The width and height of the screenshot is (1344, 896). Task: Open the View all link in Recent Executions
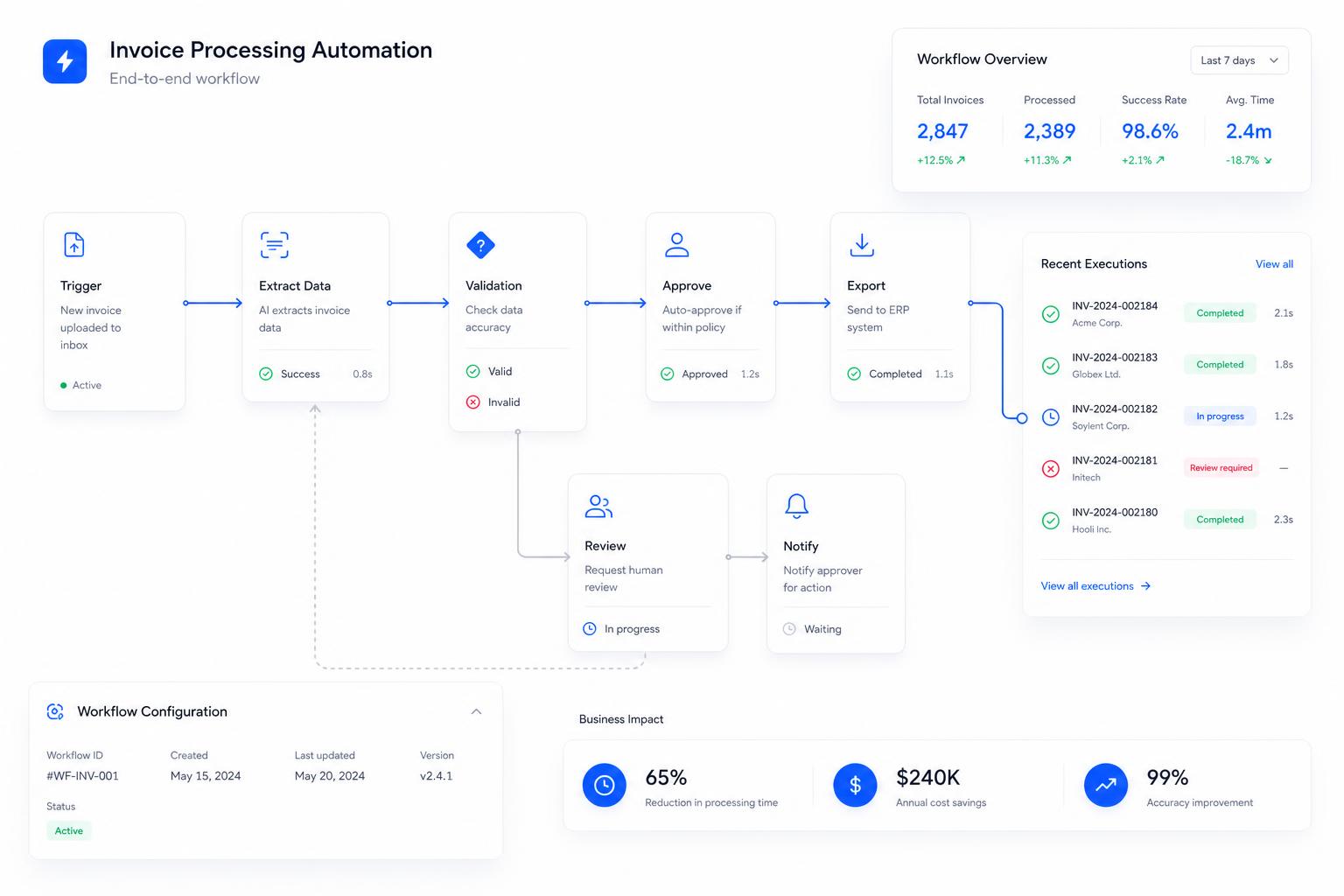1274,264
